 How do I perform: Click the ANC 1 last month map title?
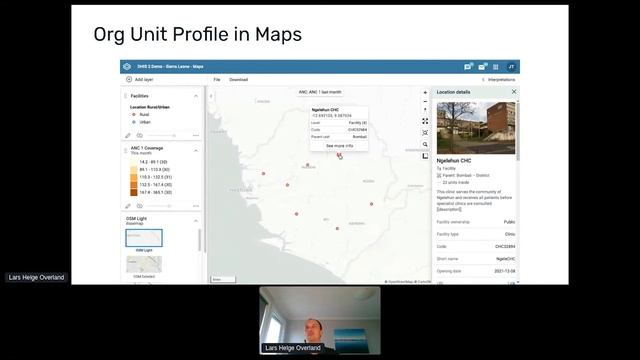[x=320, y=92]
